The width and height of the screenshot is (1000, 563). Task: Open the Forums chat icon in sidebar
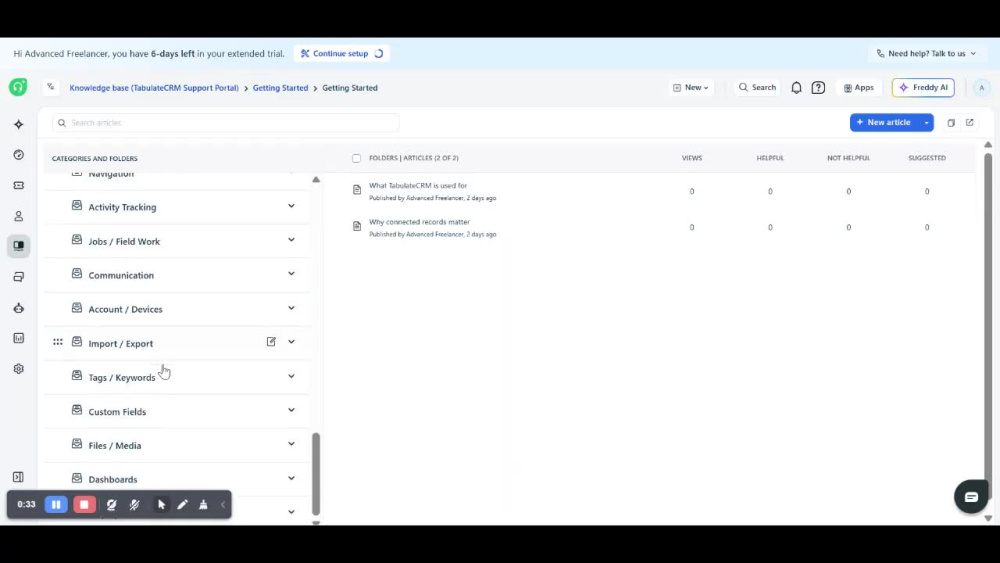[x=18, y=277]
